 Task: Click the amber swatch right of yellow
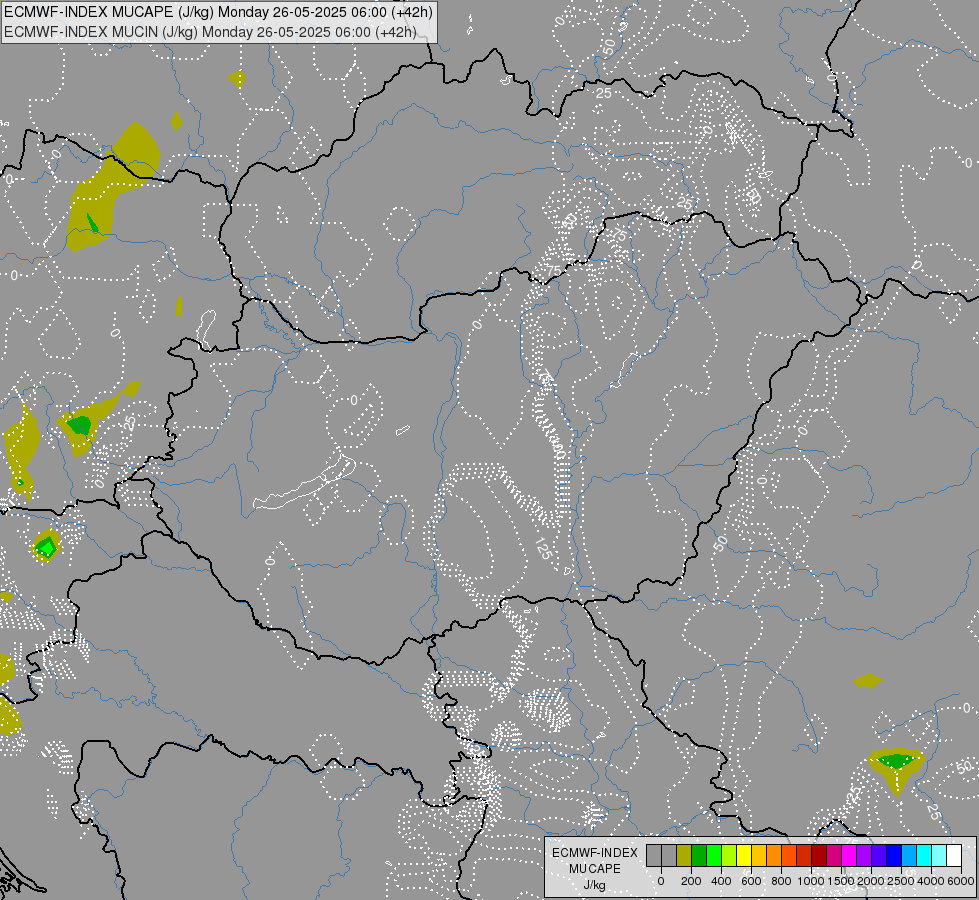759,856
